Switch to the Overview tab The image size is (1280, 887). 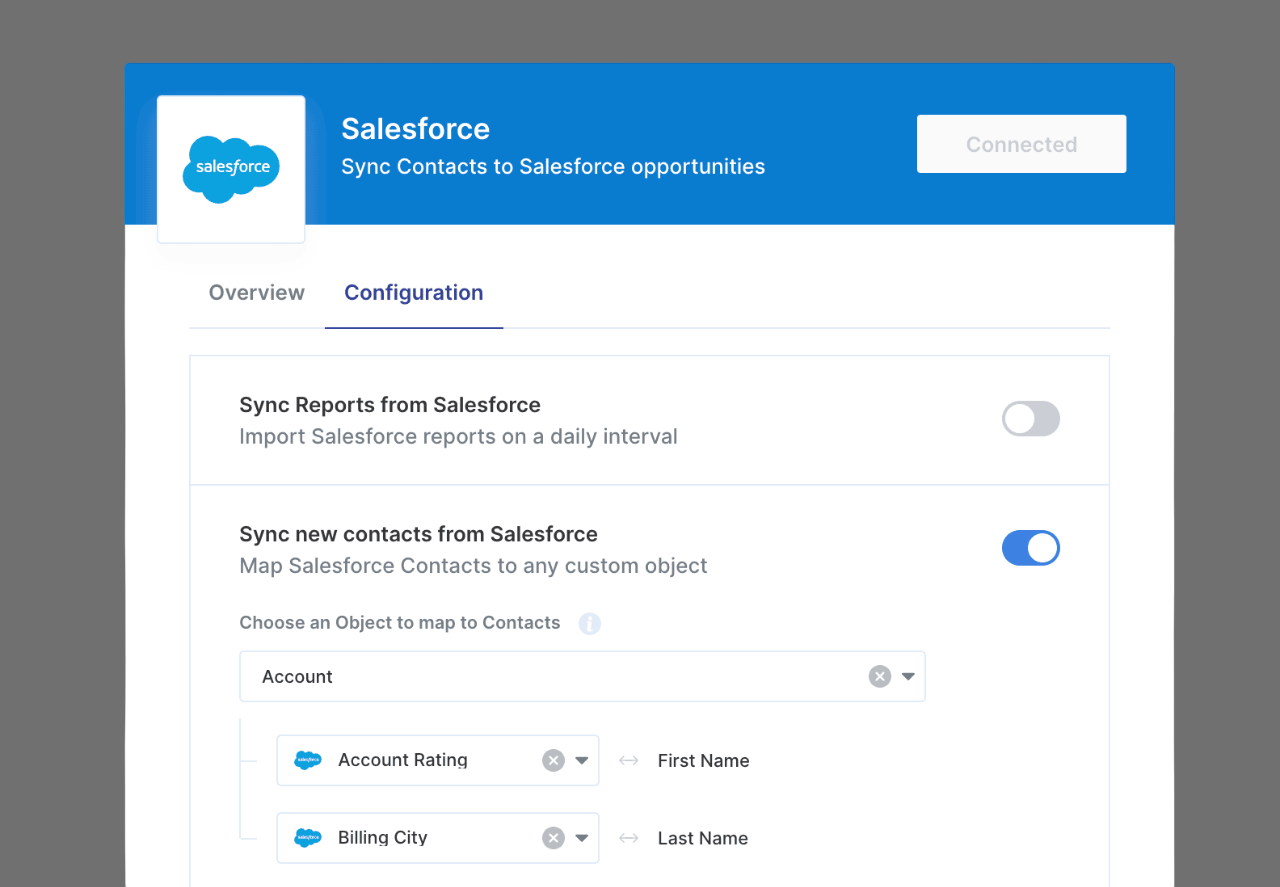(x=257, y=292)
